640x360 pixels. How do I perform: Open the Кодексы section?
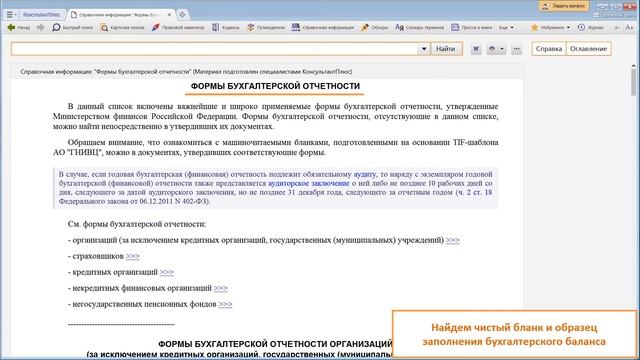[x=226, y=27]
